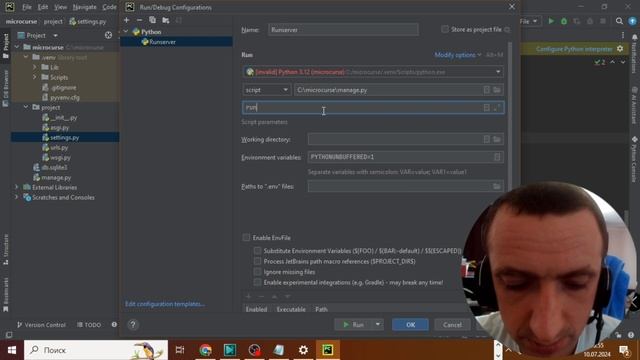Click the Cancel button
Image resolution: width=640 pixels, height=360 pixels.
click(x=452, y=324)
